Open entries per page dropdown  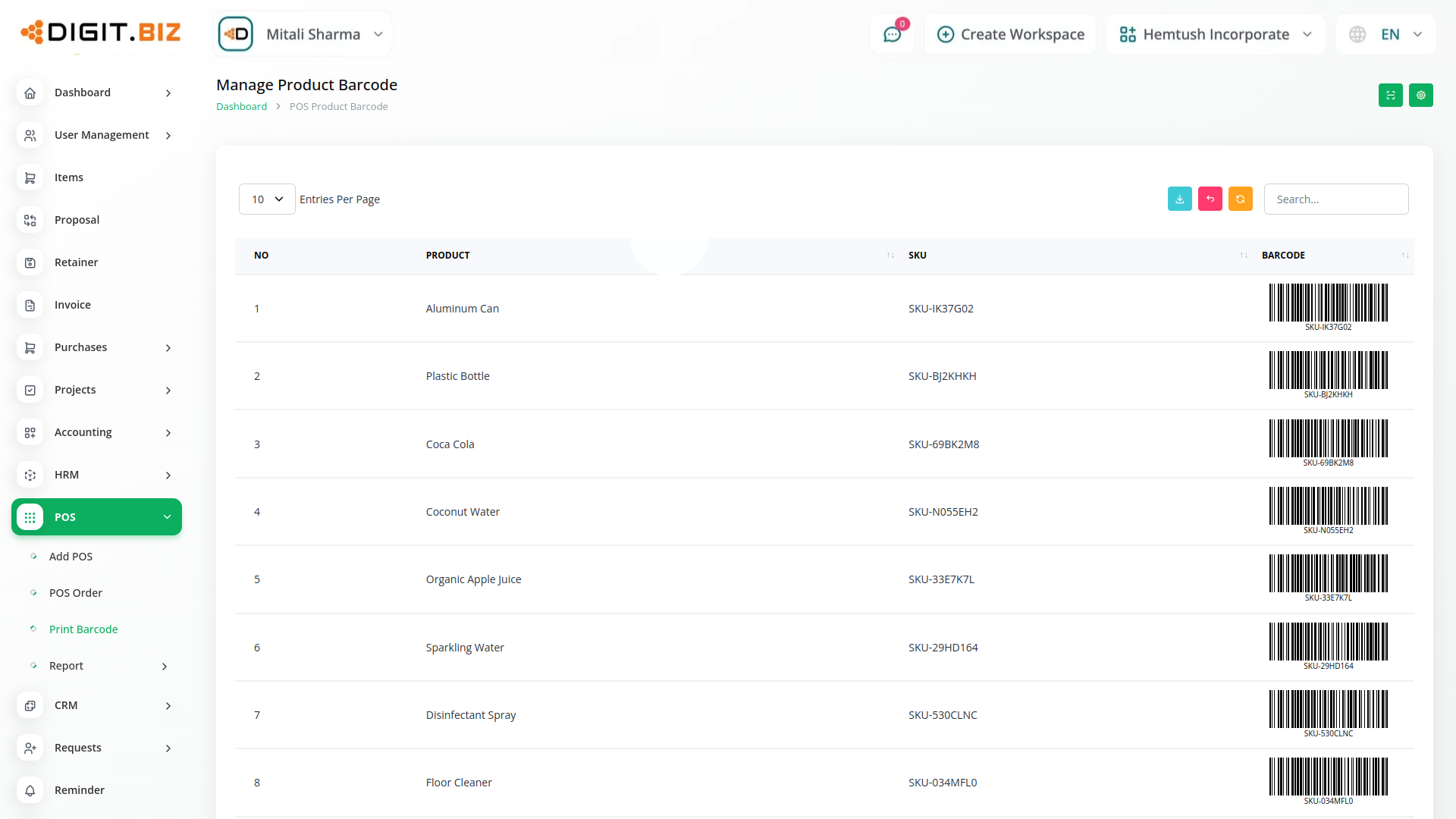(267, 199)
